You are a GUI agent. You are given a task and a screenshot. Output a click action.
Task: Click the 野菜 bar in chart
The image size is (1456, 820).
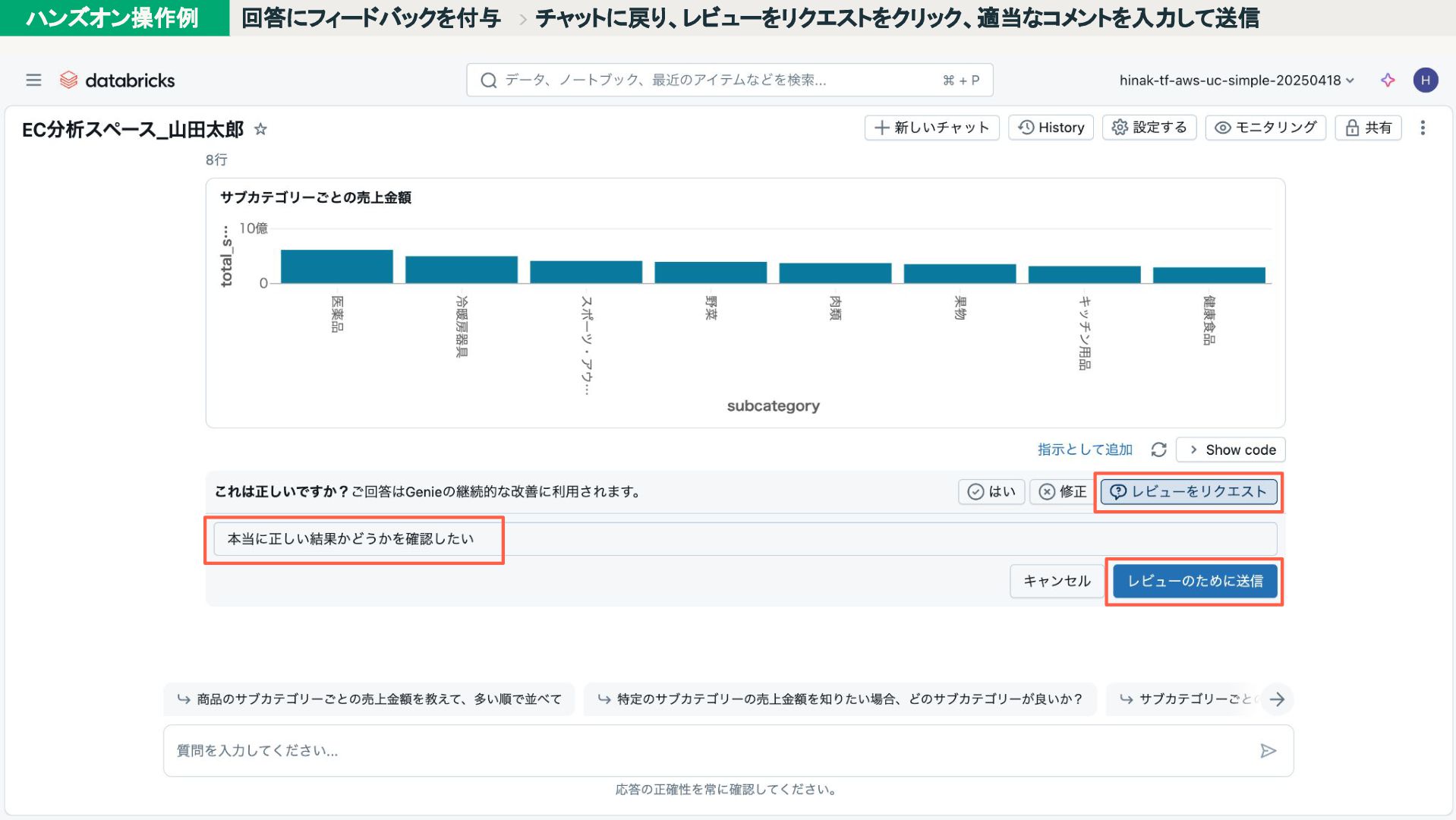pos(711,273)
